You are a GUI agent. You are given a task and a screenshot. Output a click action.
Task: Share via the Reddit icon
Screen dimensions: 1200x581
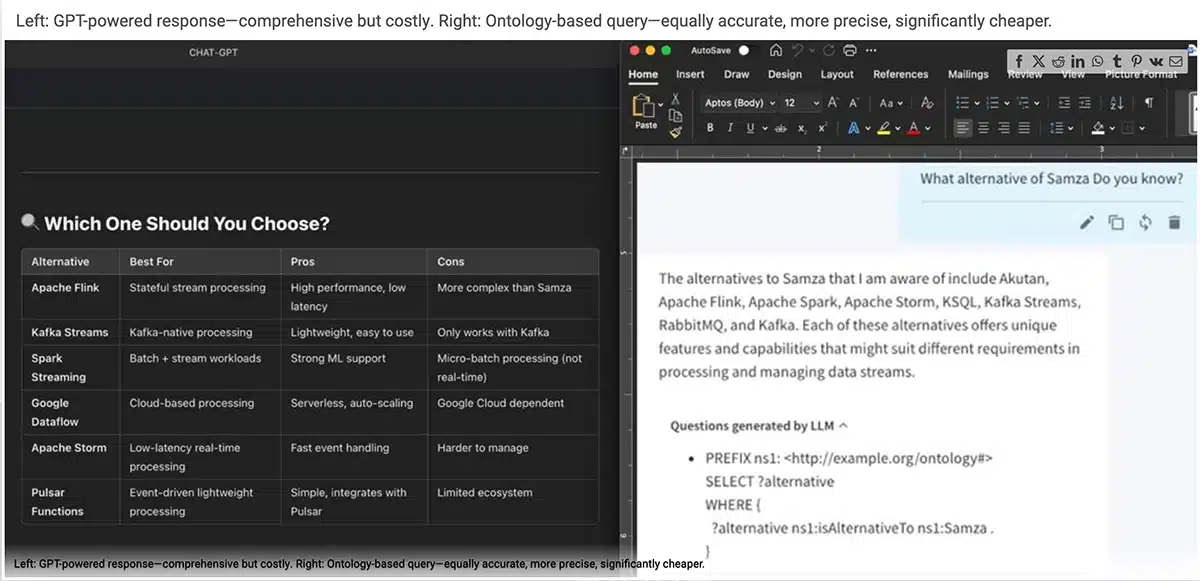[x=1058, y=62]
